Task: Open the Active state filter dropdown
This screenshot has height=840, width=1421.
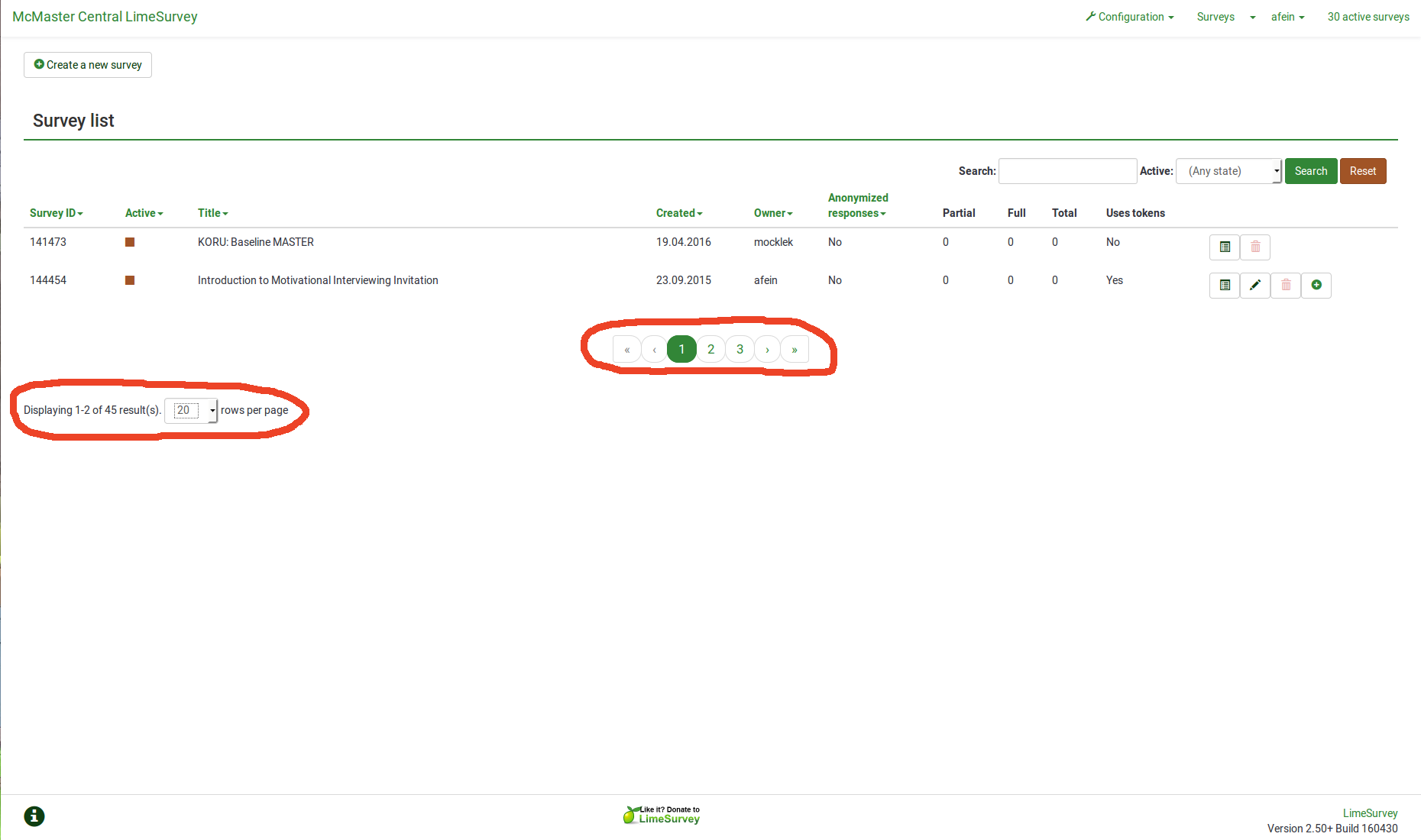Action: click(1229, 171)
